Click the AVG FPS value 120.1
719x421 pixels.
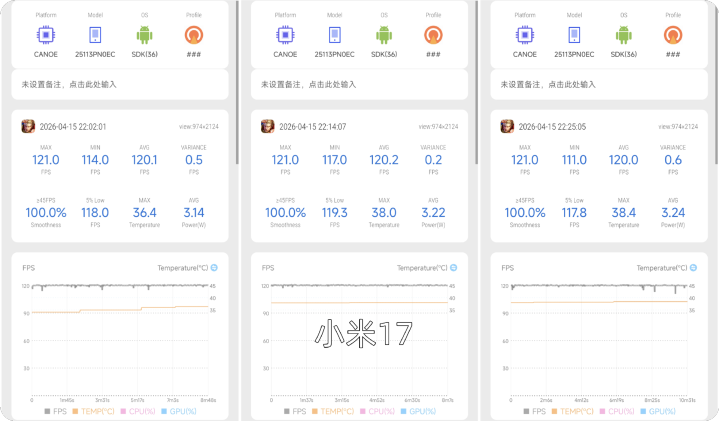tap(144, 160)
